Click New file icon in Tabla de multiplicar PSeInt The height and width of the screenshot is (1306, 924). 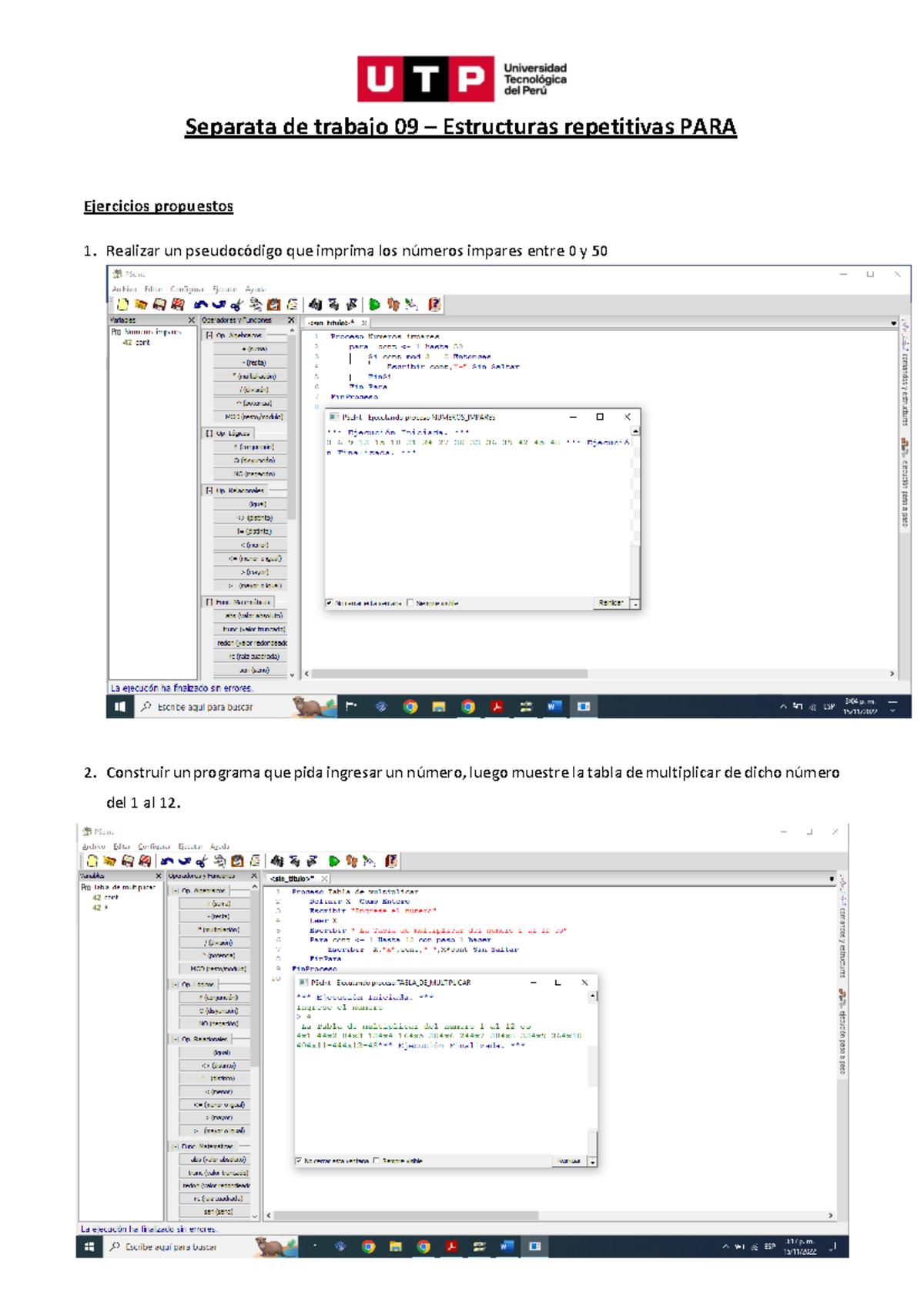point(92,861)
